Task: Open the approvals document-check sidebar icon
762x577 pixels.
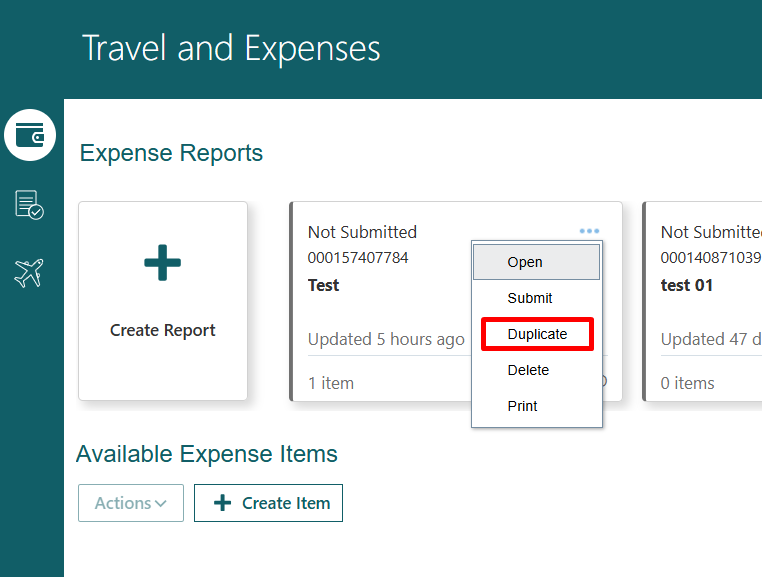Action: pos(29,205)
